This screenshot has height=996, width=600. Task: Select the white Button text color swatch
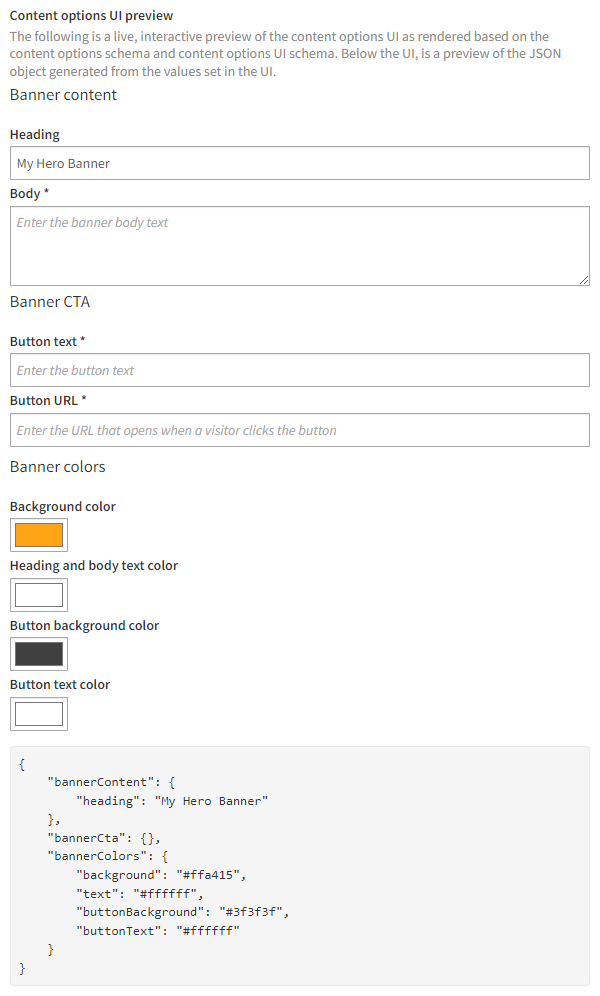coord(38,713)
